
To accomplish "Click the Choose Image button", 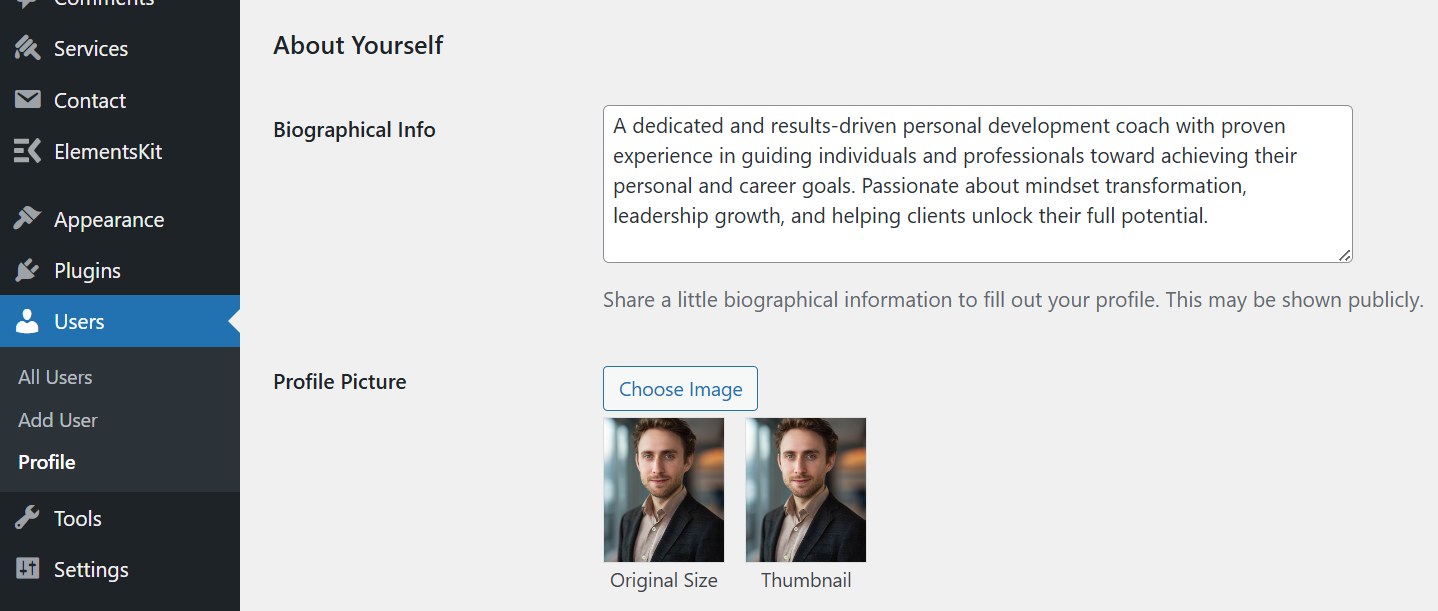I will (x=680, y=388).
